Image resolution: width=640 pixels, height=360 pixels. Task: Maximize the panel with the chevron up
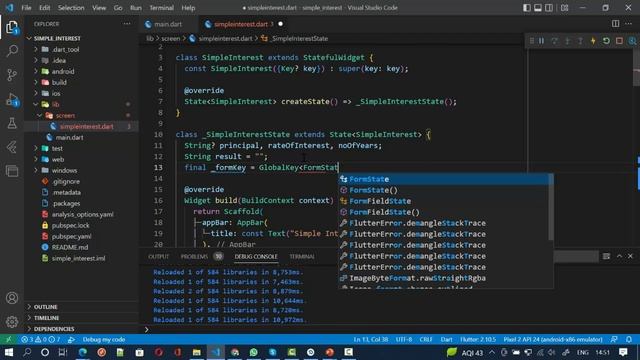tap(619, 256)
